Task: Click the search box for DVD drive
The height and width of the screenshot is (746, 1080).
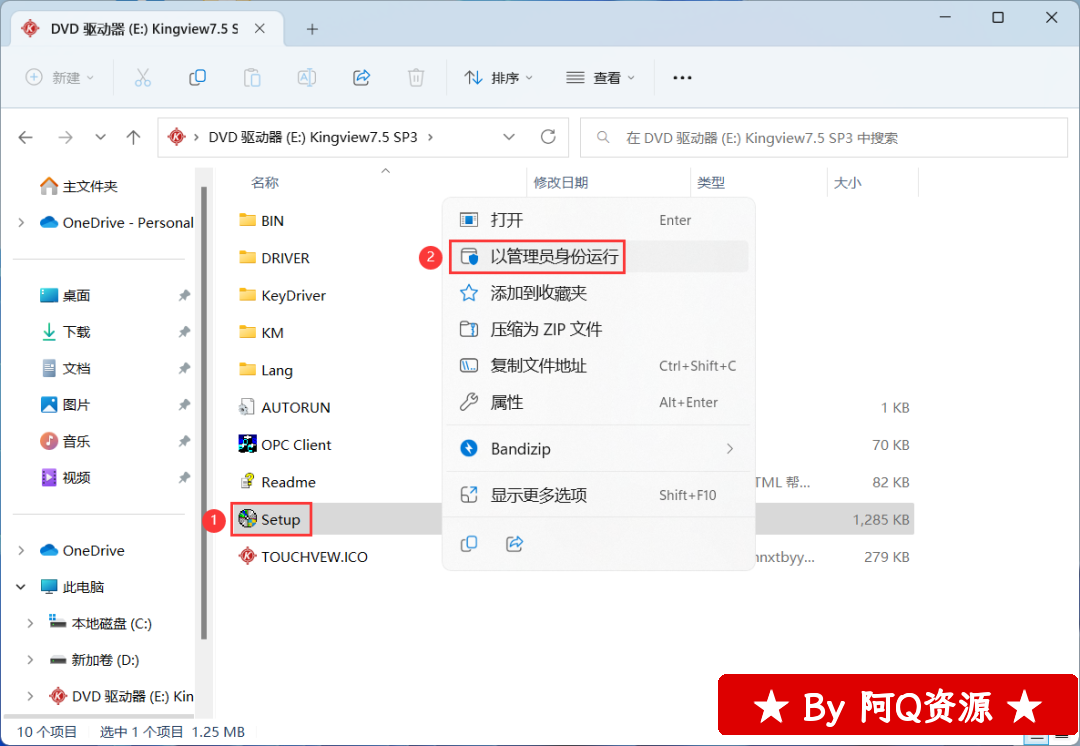Action: (x=824, y=138)
